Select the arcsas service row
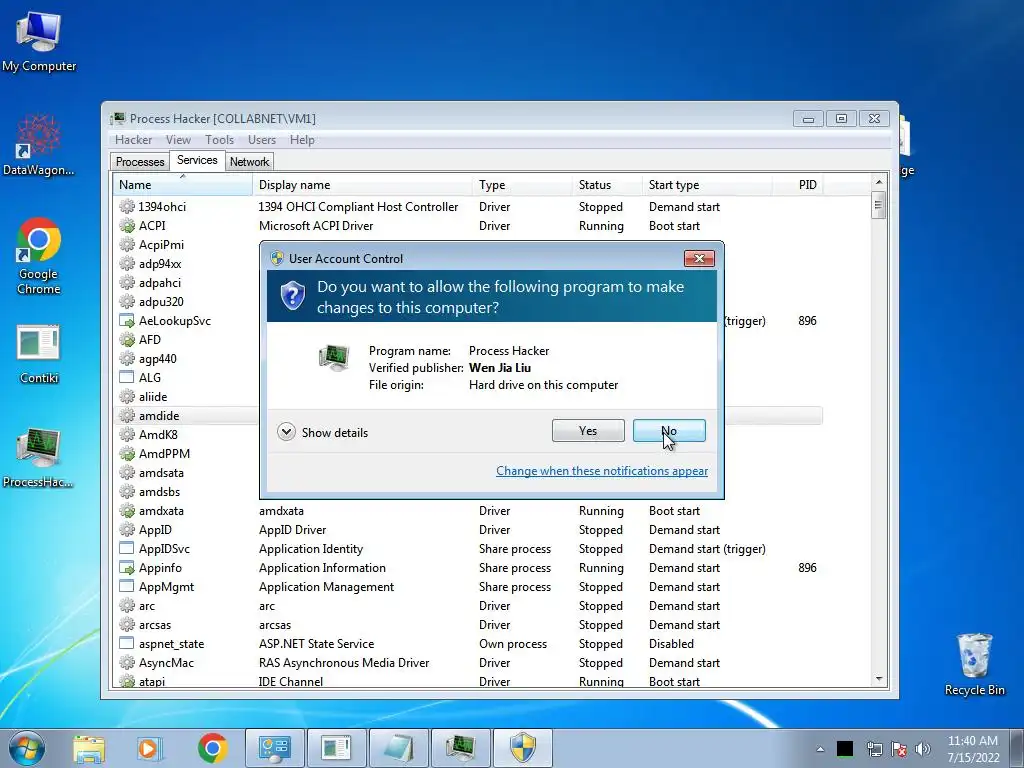The image size is (1024, 768). [x=468, y=625]
